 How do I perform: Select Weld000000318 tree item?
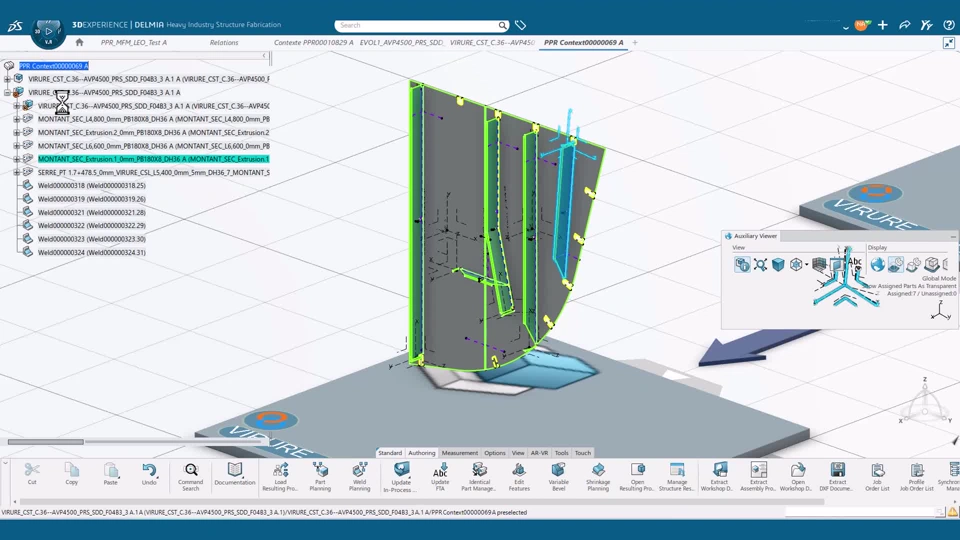click(92, 186)
